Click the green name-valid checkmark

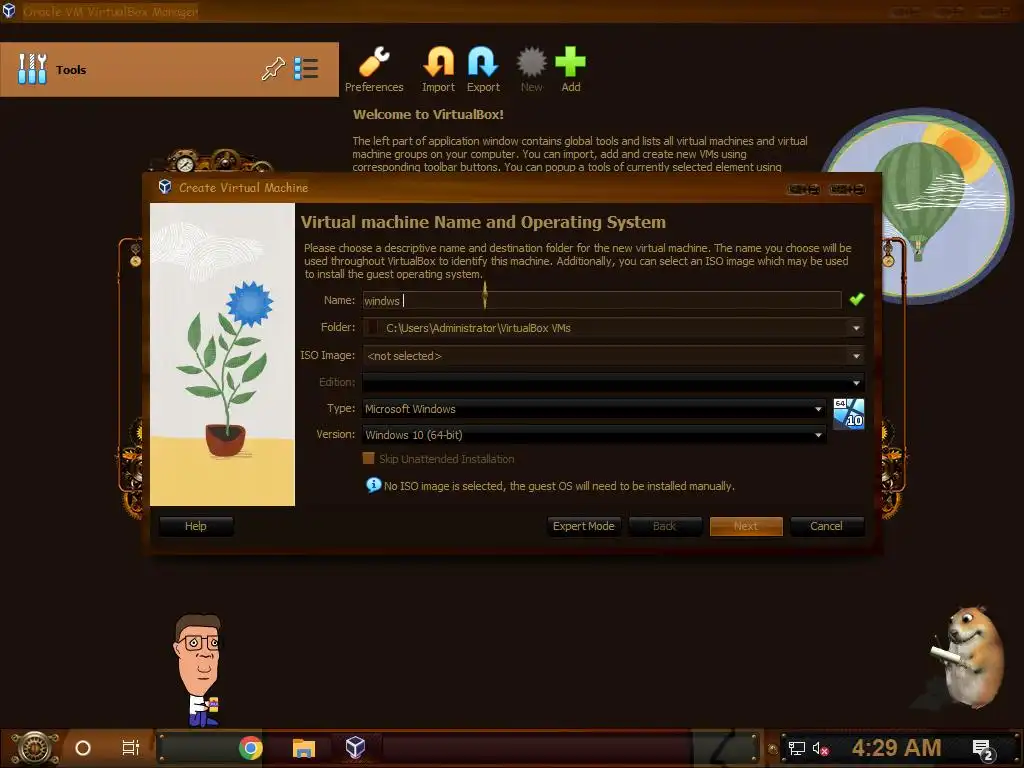(857, 299)
